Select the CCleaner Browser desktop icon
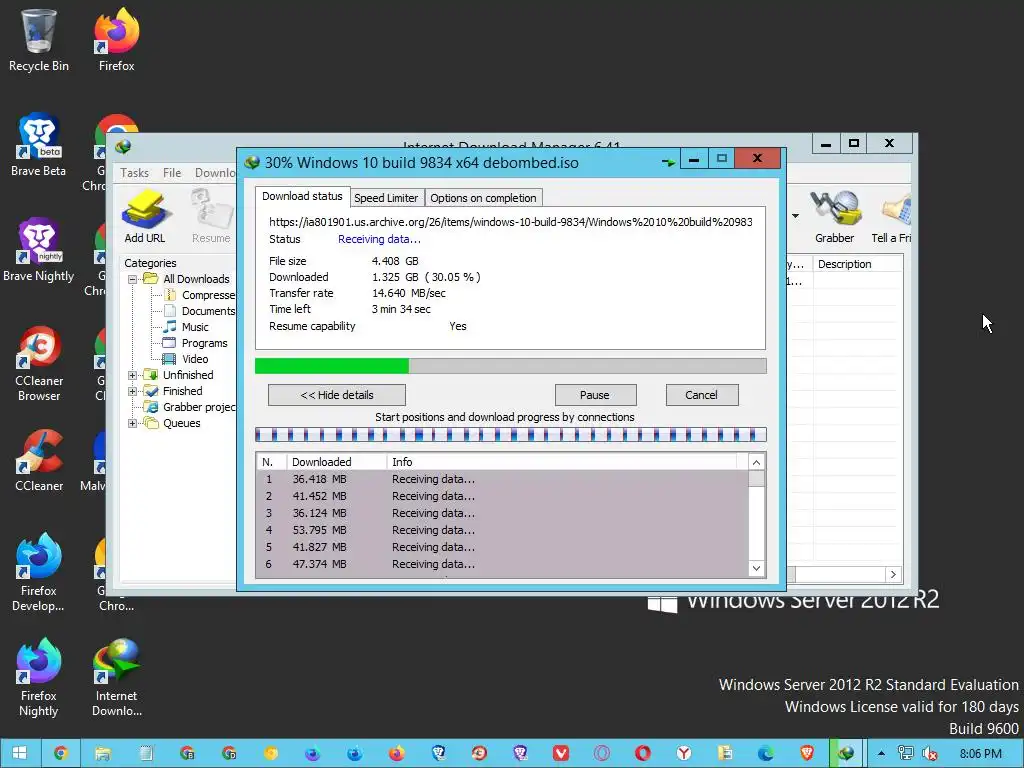This screenshot has height=768, width=1024. [x=39, y=363]
